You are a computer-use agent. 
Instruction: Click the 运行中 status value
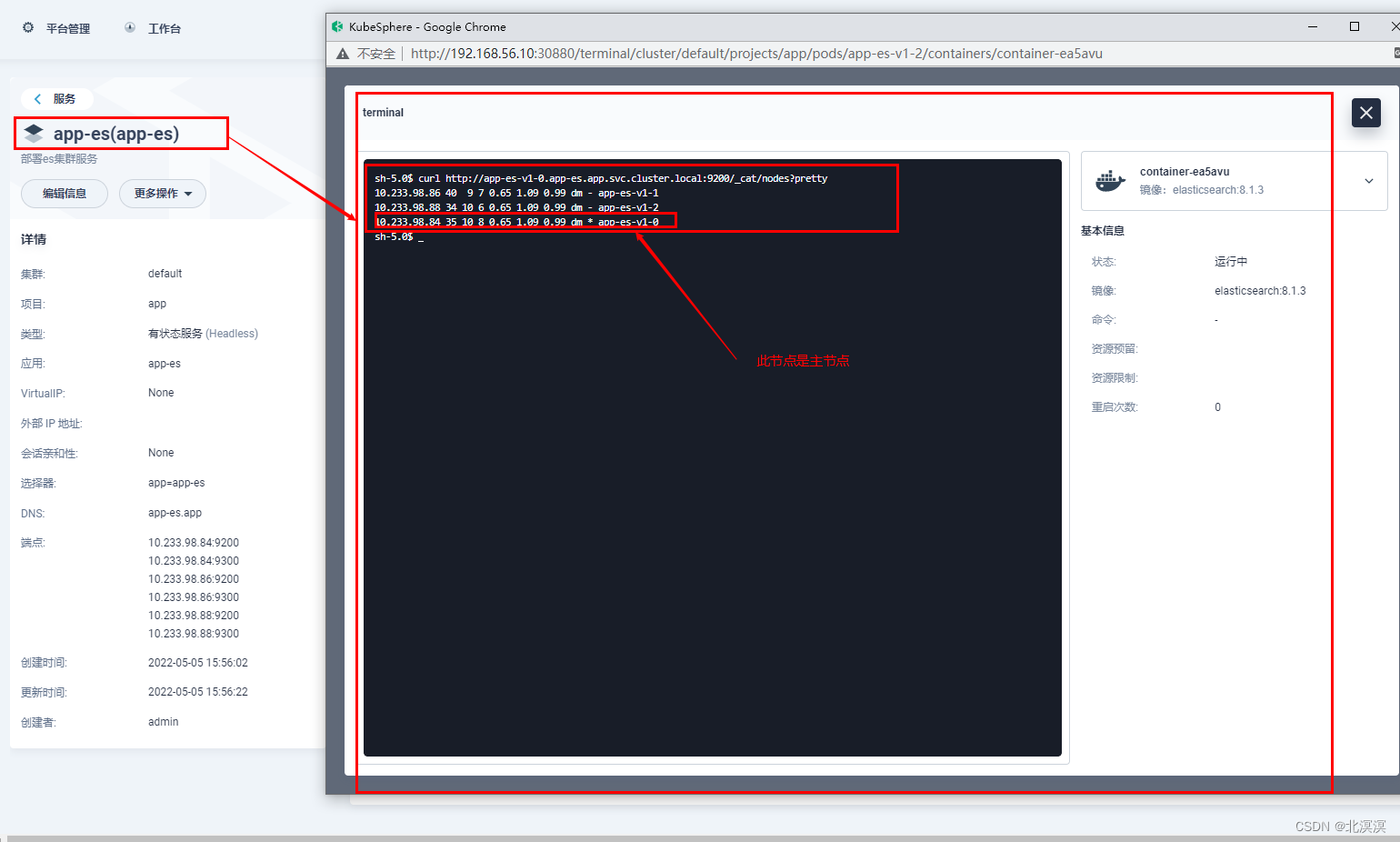[1231, 261]
